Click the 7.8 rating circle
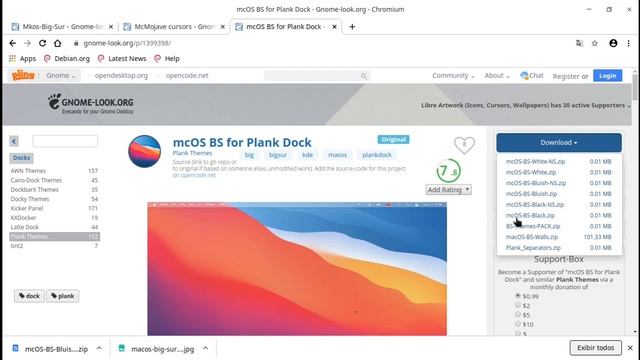The image size is (640, 360). (448, 171)
